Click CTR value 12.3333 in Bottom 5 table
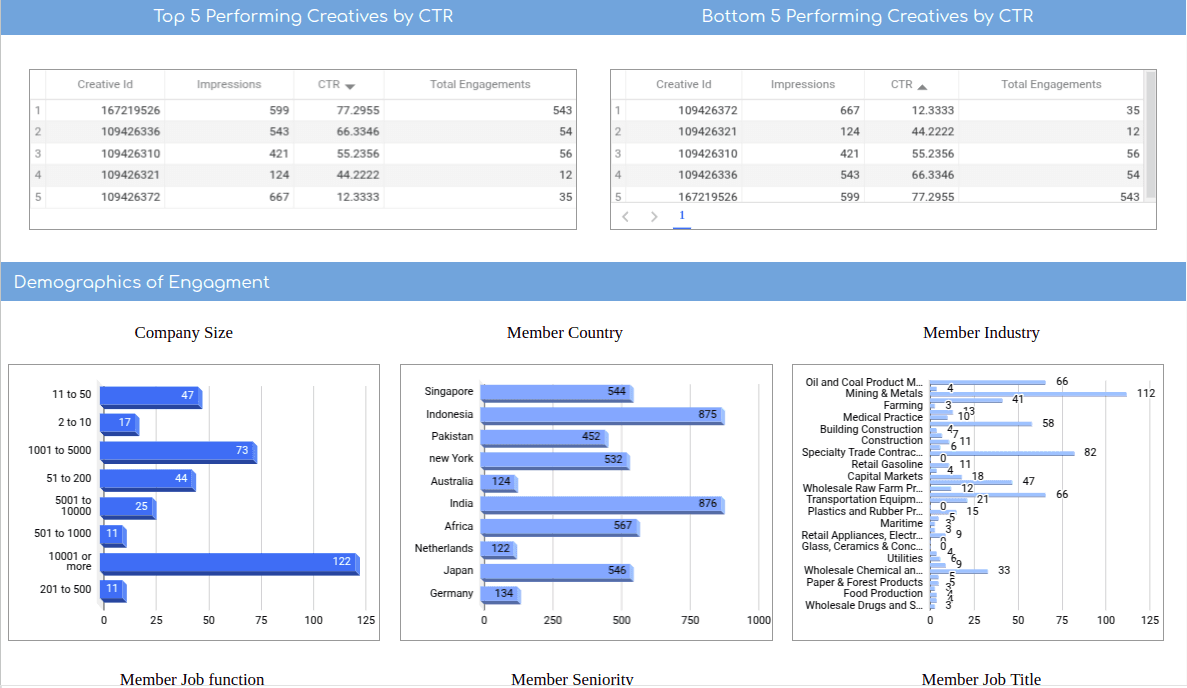Image resolution: width=1187 pixels, height=688 pixels. tap(933, 110)
